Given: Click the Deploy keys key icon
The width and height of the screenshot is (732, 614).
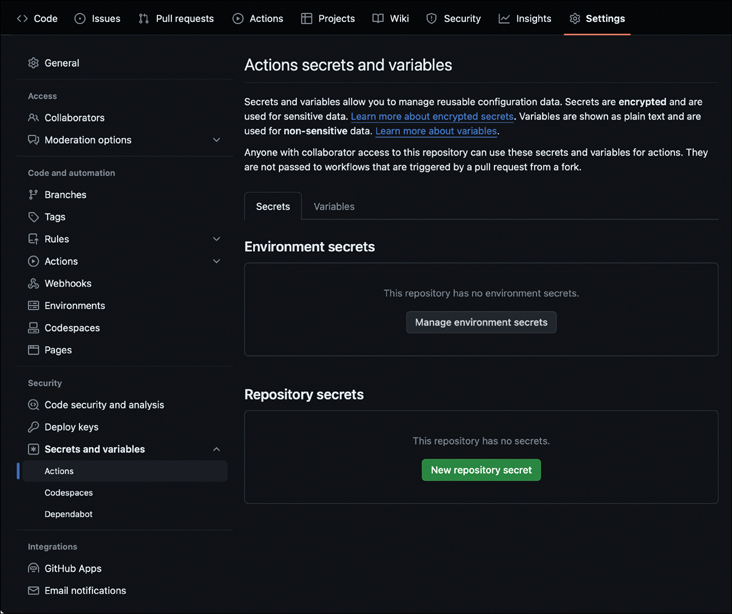Looking at the screenshot, I should (33, 427).
